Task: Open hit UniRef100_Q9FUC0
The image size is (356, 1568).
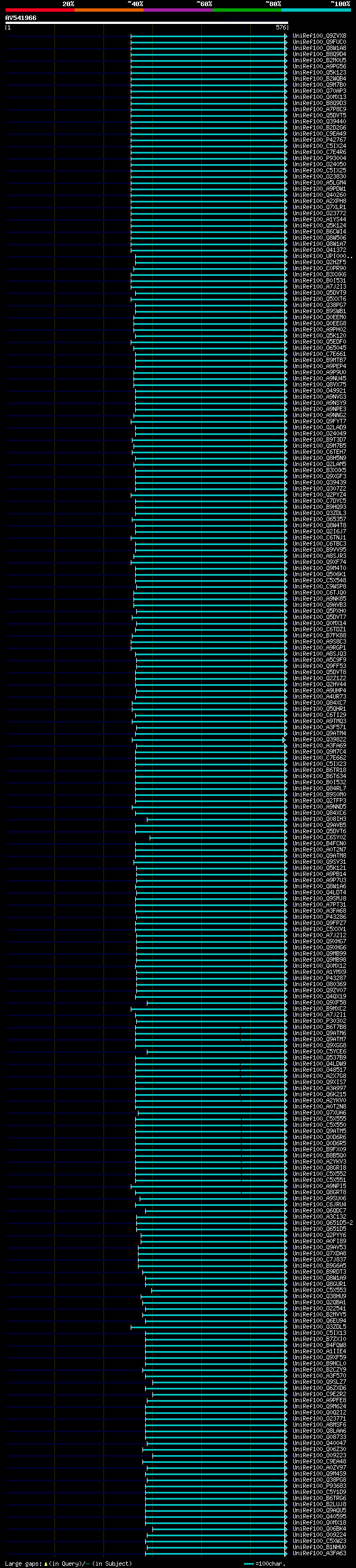Action: point(319,42)
